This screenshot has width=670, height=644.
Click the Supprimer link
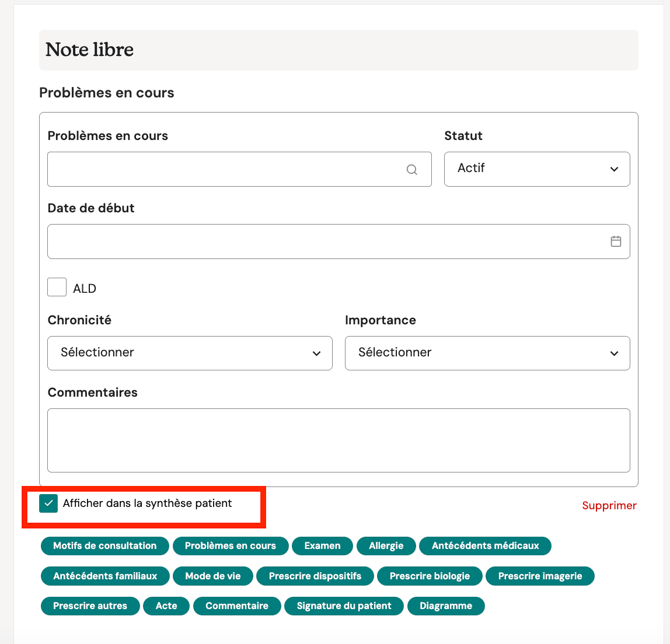click(609, 506)
